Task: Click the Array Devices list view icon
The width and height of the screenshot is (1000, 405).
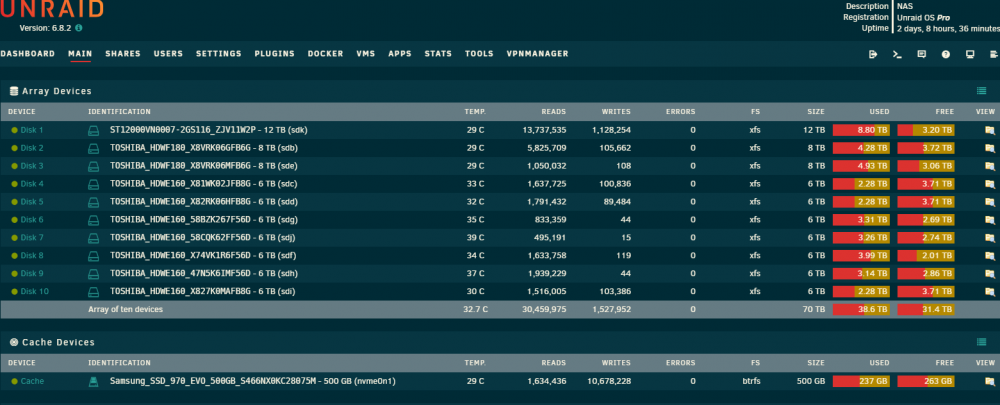Action: pyautogui.click(x=982, y=91)
